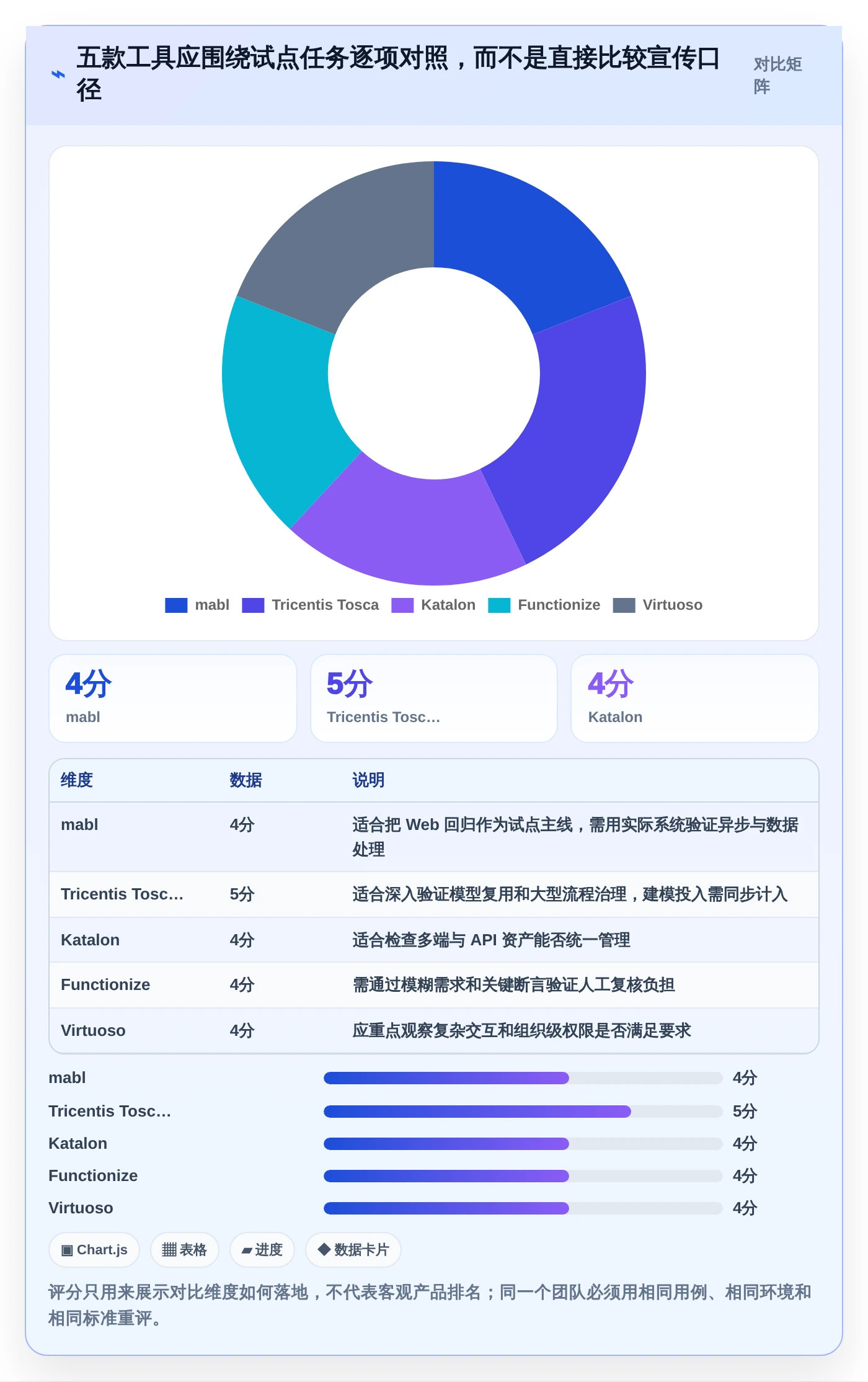Image resolution: width=868 pixels, height=1382 pixels.
Task: Click the Katalon progress bar
Action: tap(523, 1144)
